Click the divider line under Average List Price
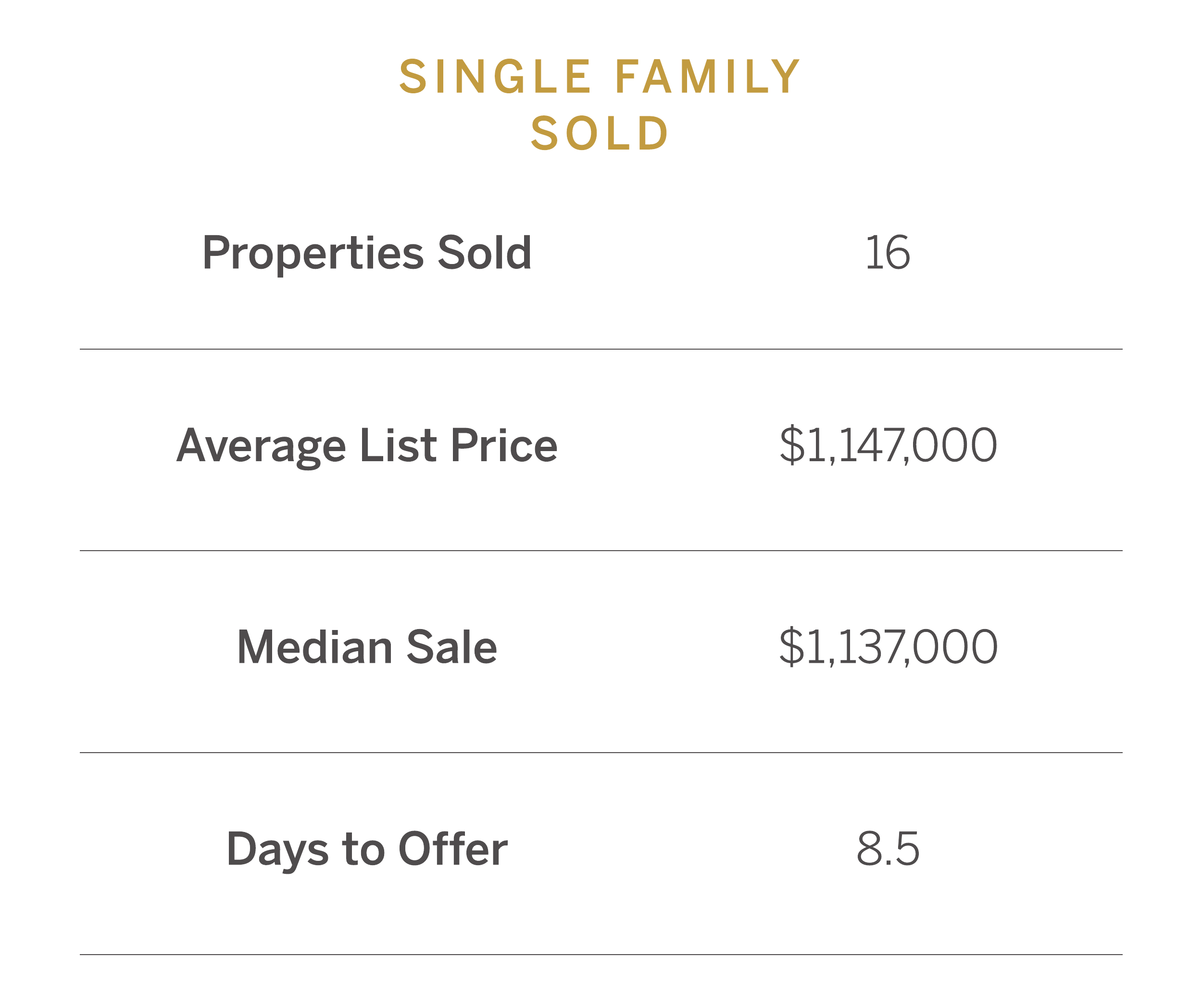This screenshot has height=1008, width=1202. point(601,551)
